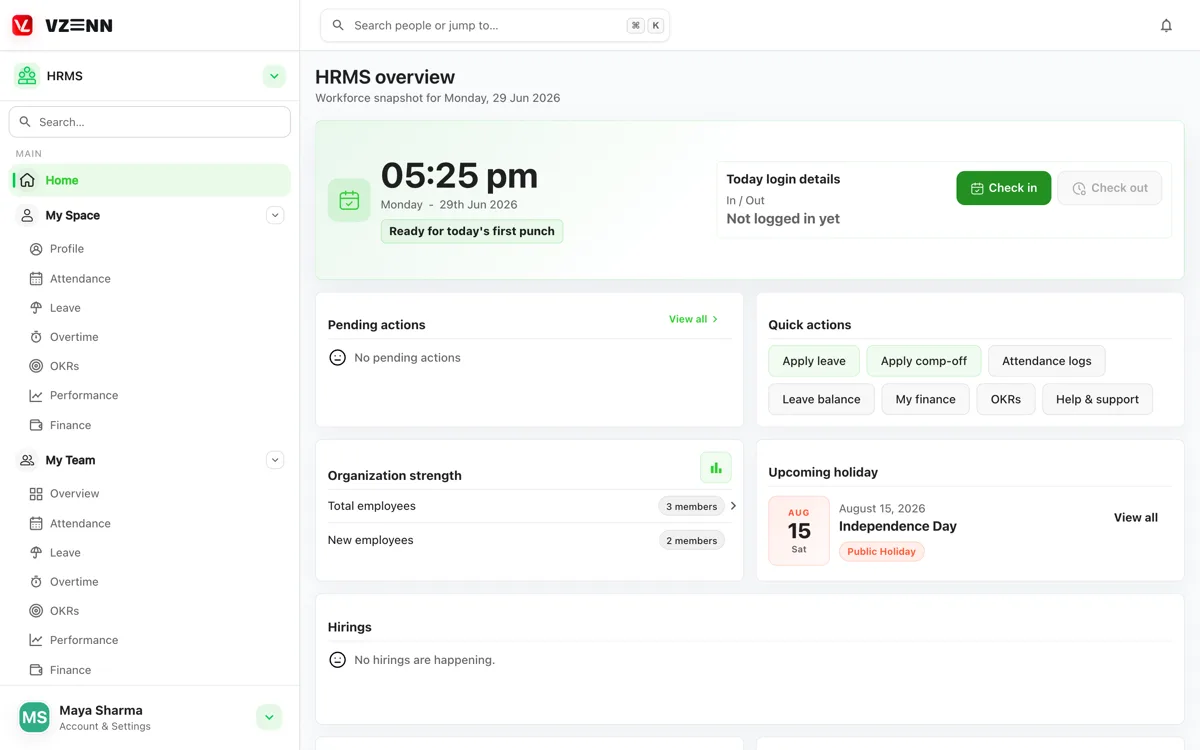The width and height of the screenshot is (1200, 750).
Task: Click Overtime stopwatch icon under My Team
Action: (36, 582)
